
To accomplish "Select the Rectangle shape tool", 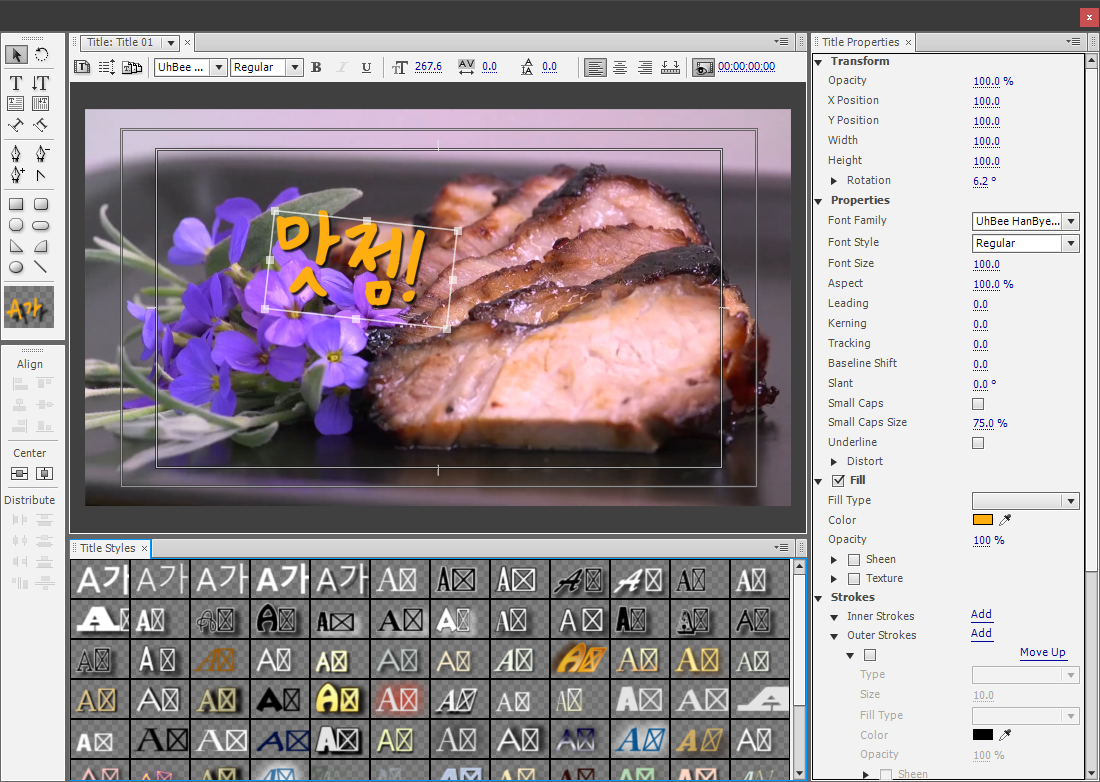I will click(16, 204).
